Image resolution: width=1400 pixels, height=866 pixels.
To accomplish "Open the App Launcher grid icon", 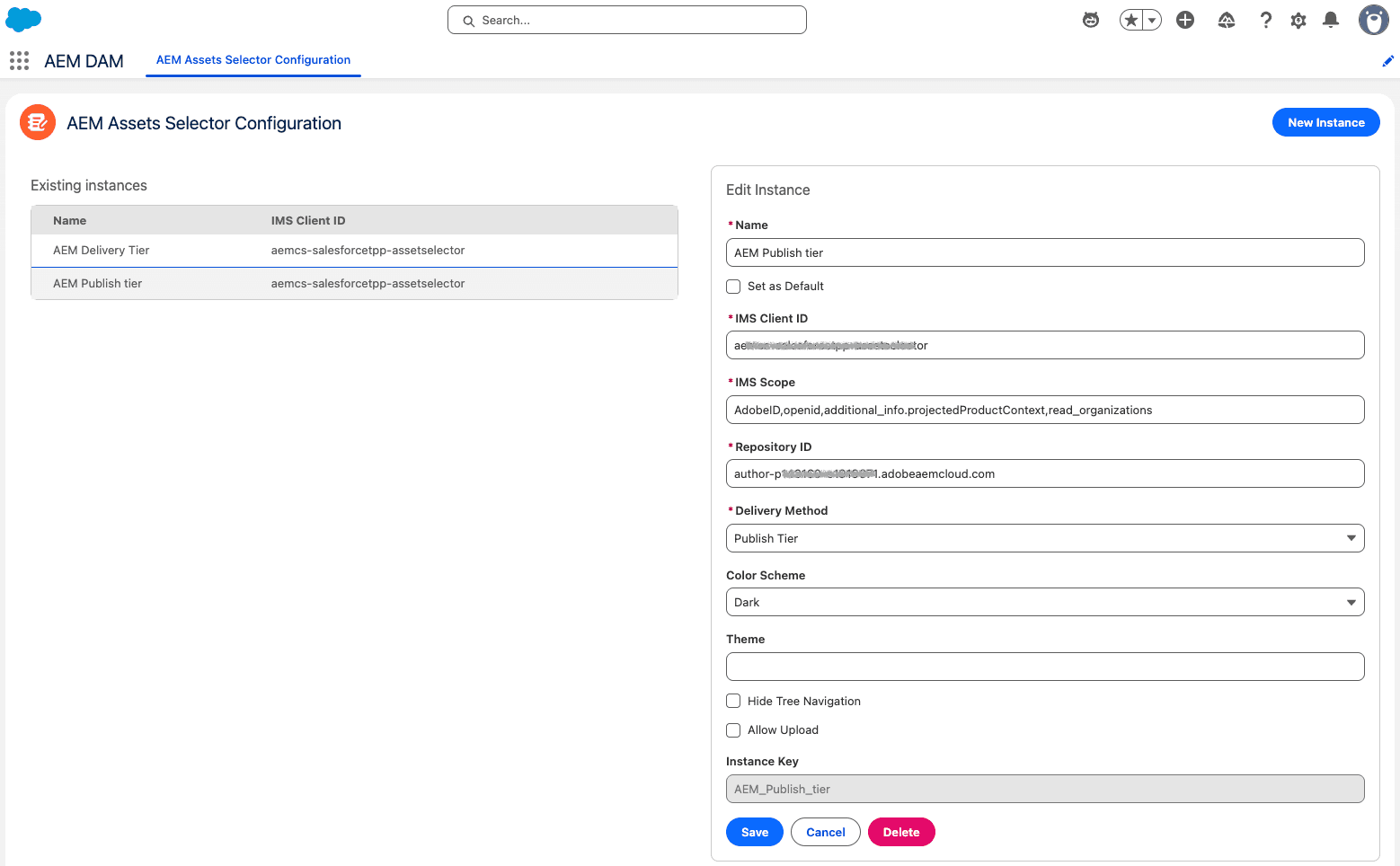I will click(19, 60).
